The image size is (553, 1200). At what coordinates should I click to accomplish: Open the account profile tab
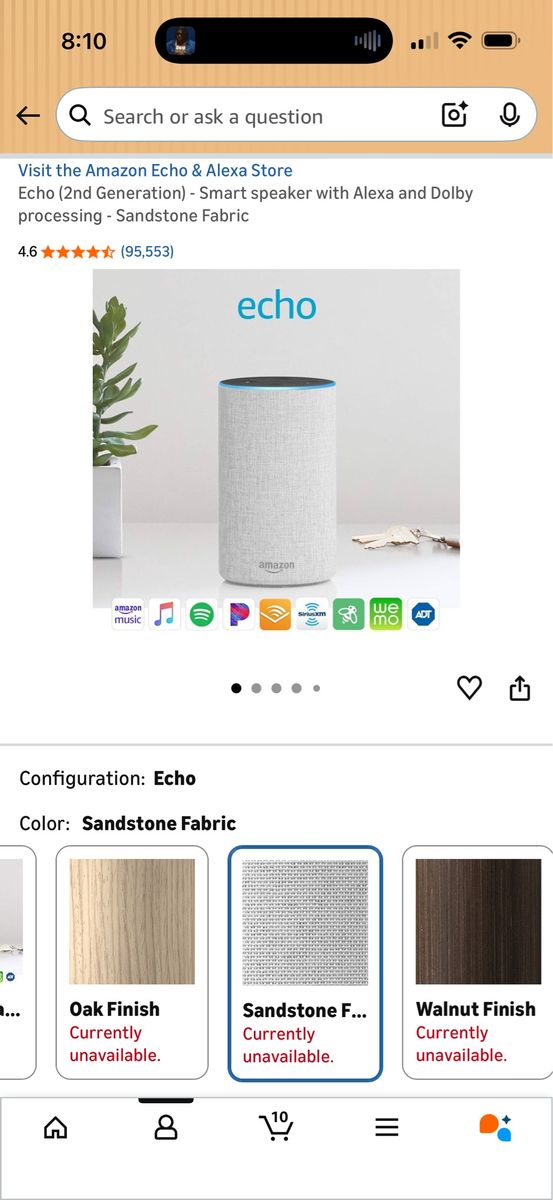tap(166, 1128)
